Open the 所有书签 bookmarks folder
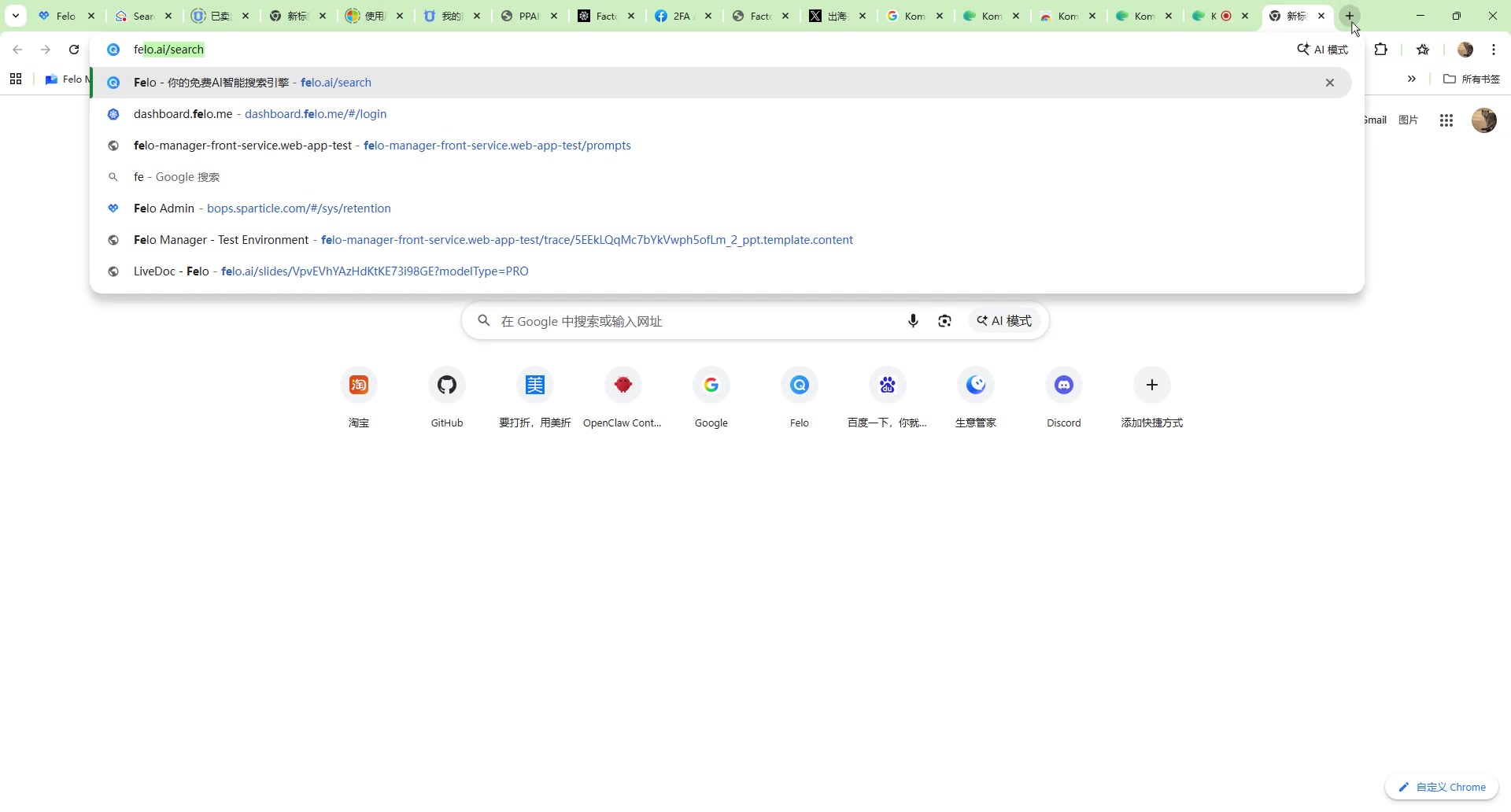Viewport: 1511px width, 812px height. tap(1472, 79)
